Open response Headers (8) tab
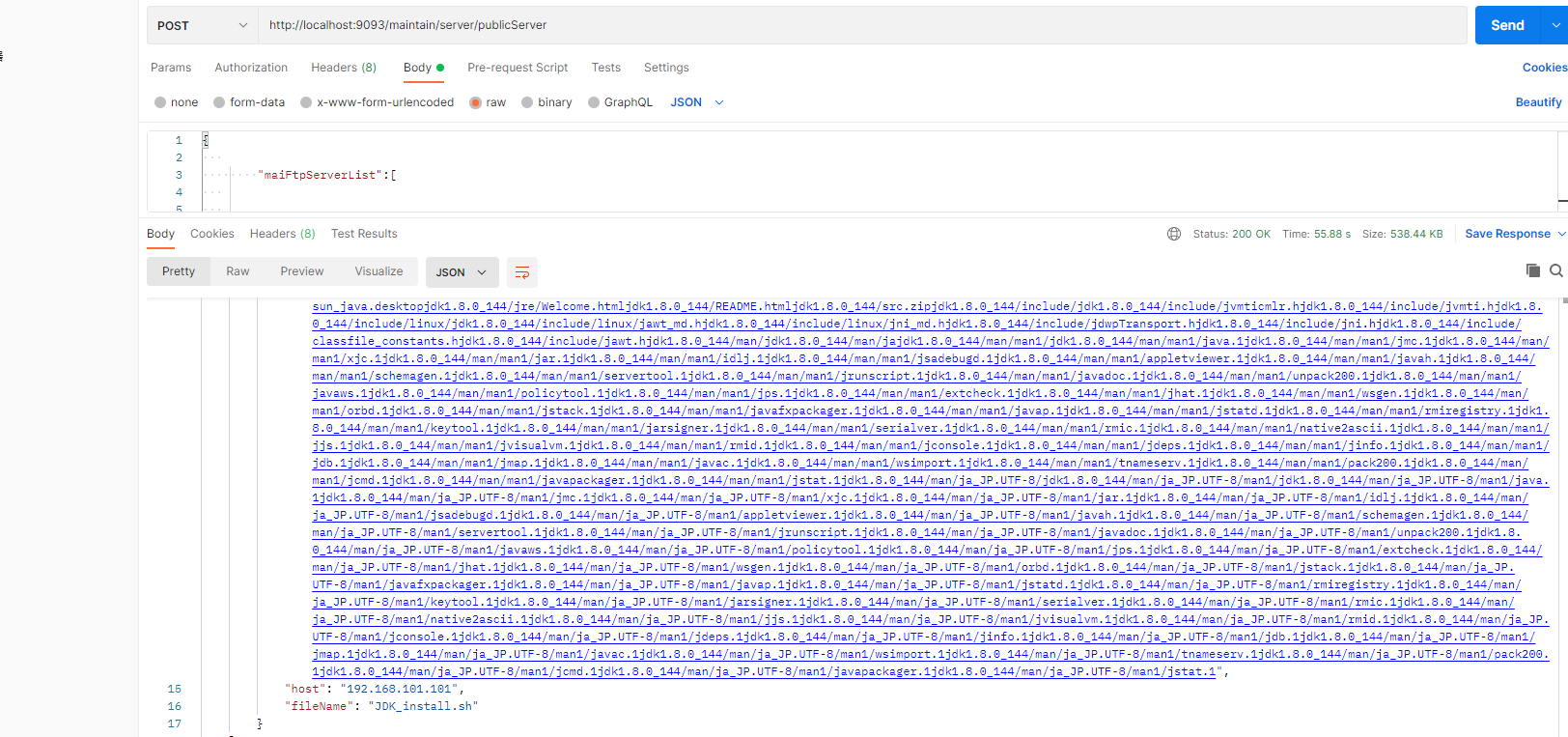Viewport: 1568px width, 737px height. click(x=283, y=234)
